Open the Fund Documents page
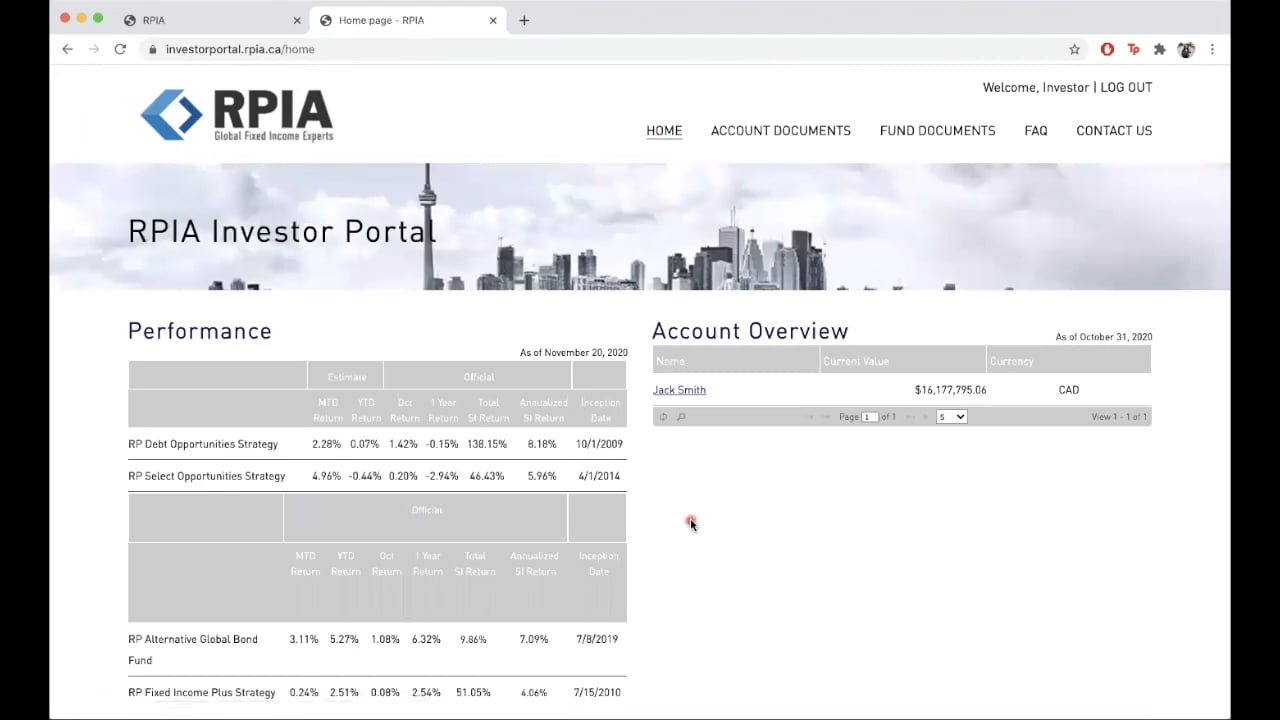The height and width of the screenshot is (720, 1280). (x=937, y=131)
